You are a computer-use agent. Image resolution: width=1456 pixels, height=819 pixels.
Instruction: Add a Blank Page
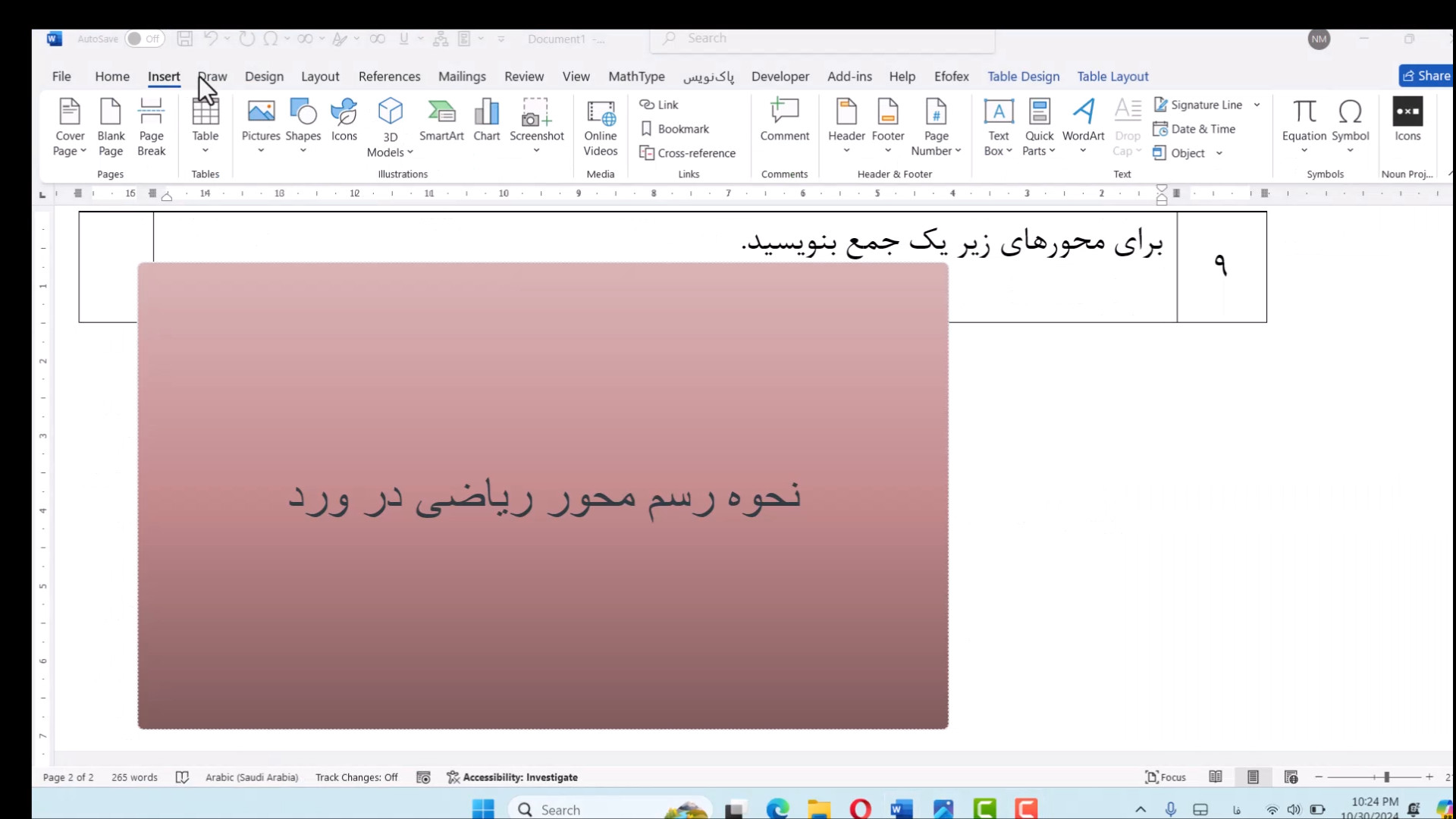pos(111,127)
